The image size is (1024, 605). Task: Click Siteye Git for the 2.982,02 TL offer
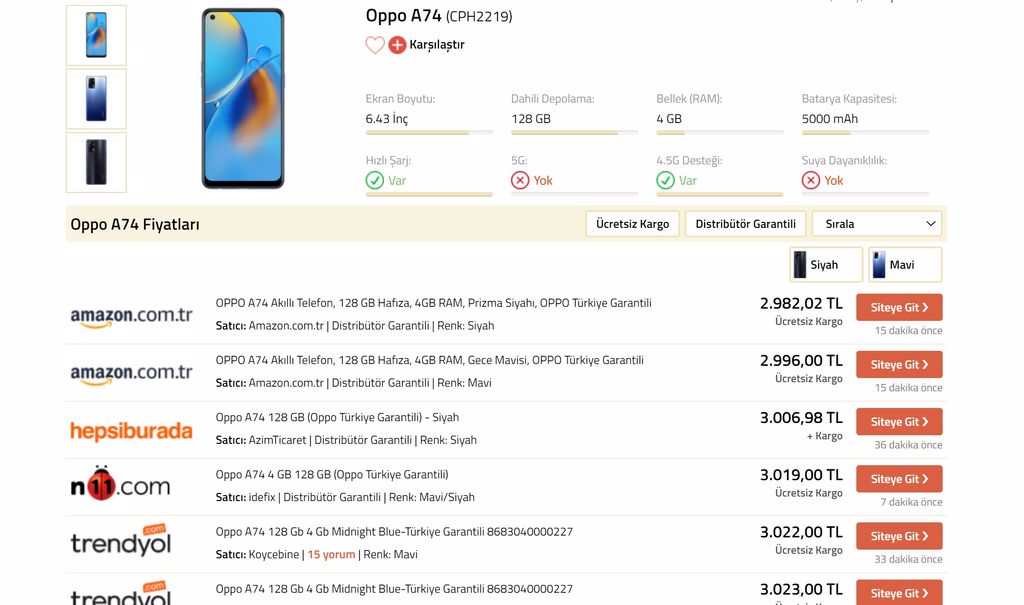[x=899, y=308]
